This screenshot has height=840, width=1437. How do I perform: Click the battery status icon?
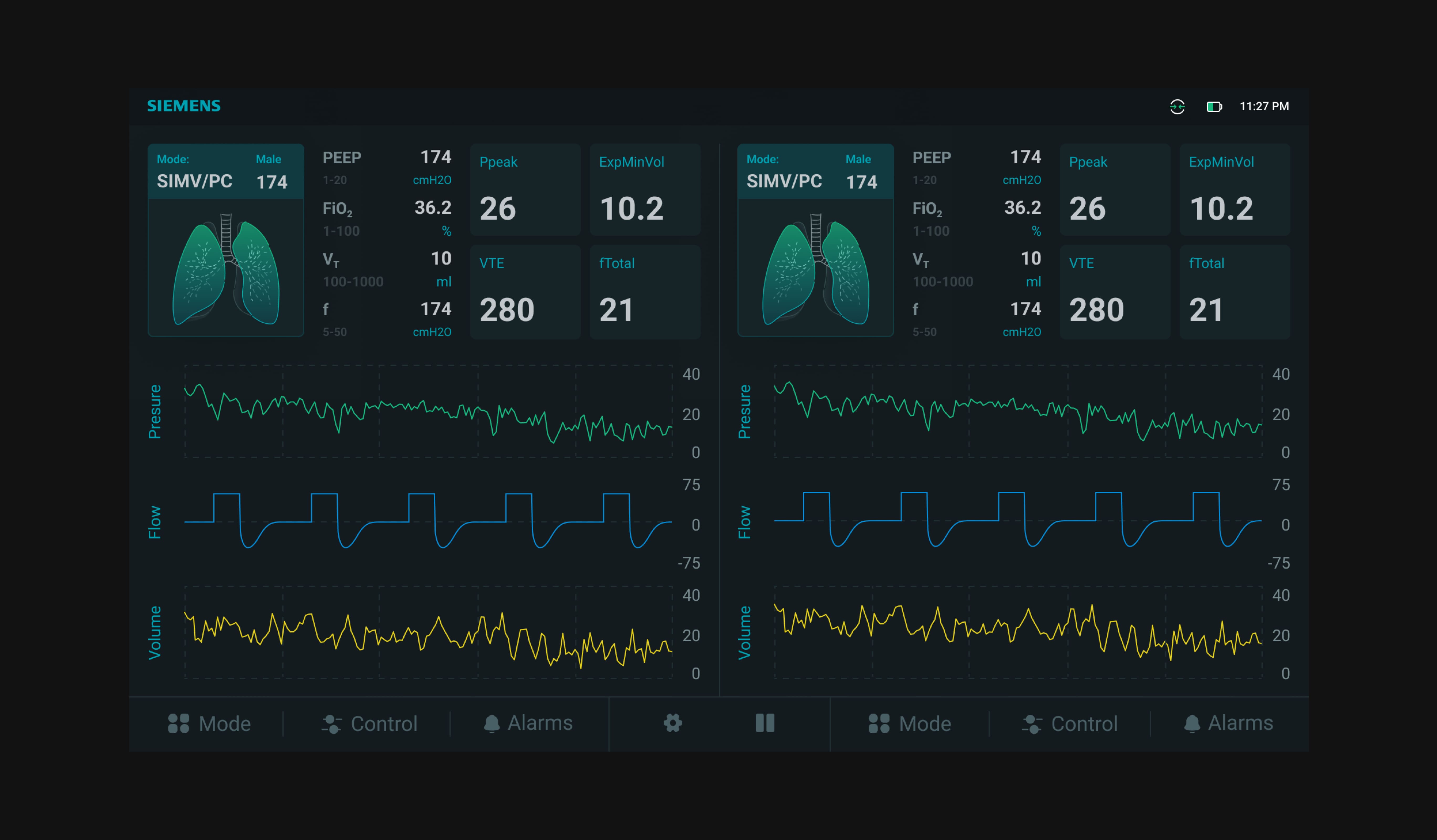coord(1214,107)
